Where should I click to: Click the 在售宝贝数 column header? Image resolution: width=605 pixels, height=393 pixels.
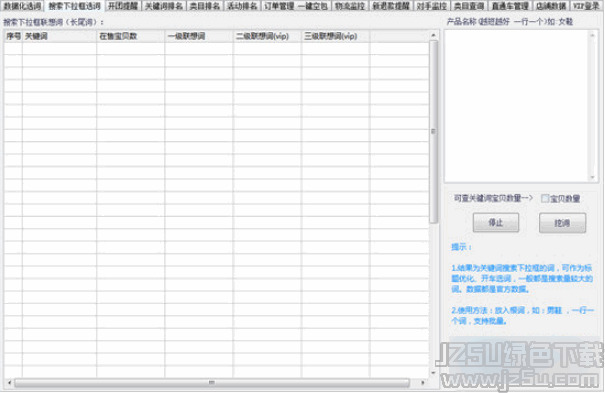pyautogui.click(x=130, y=36)
